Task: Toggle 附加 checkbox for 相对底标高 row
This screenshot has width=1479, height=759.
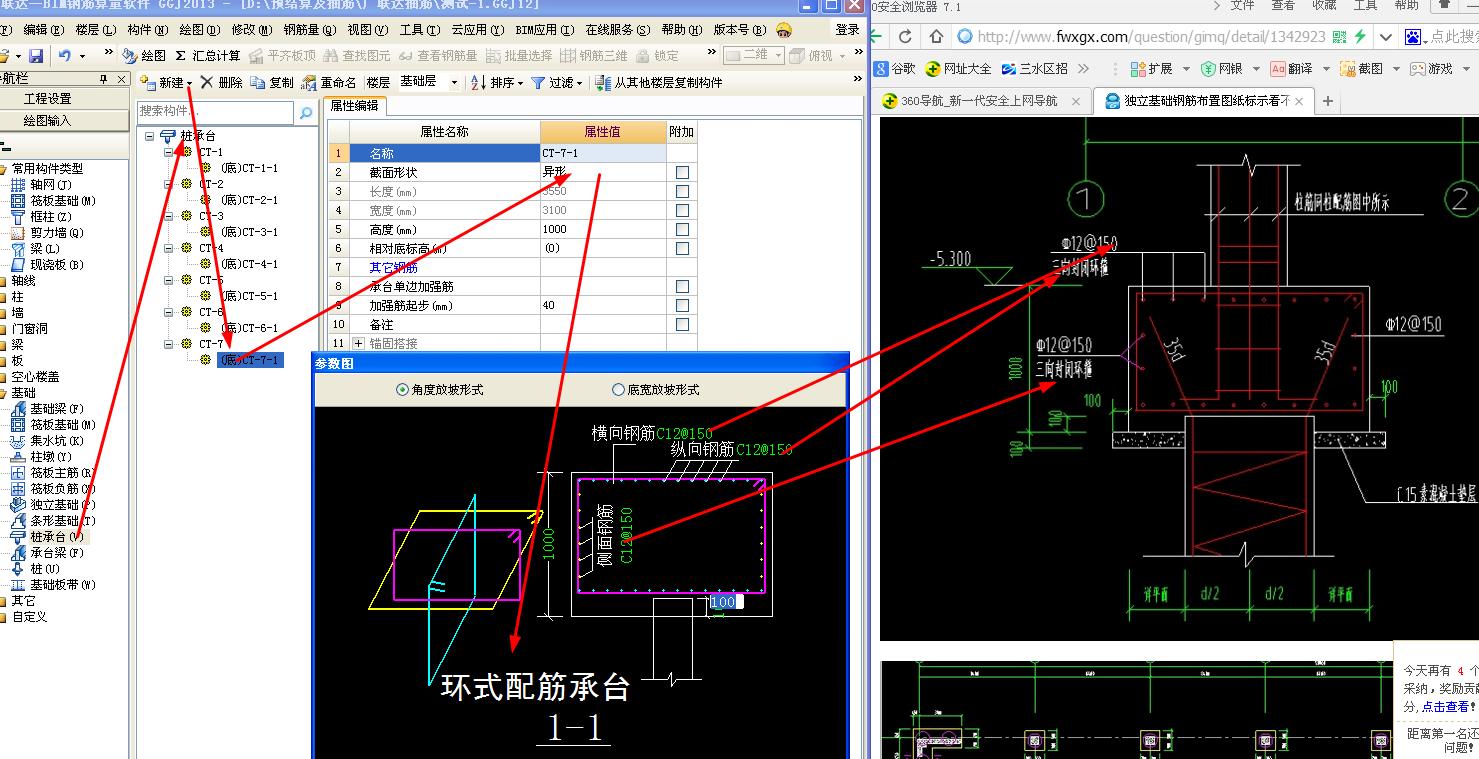Action: click(x=682, y=248)
